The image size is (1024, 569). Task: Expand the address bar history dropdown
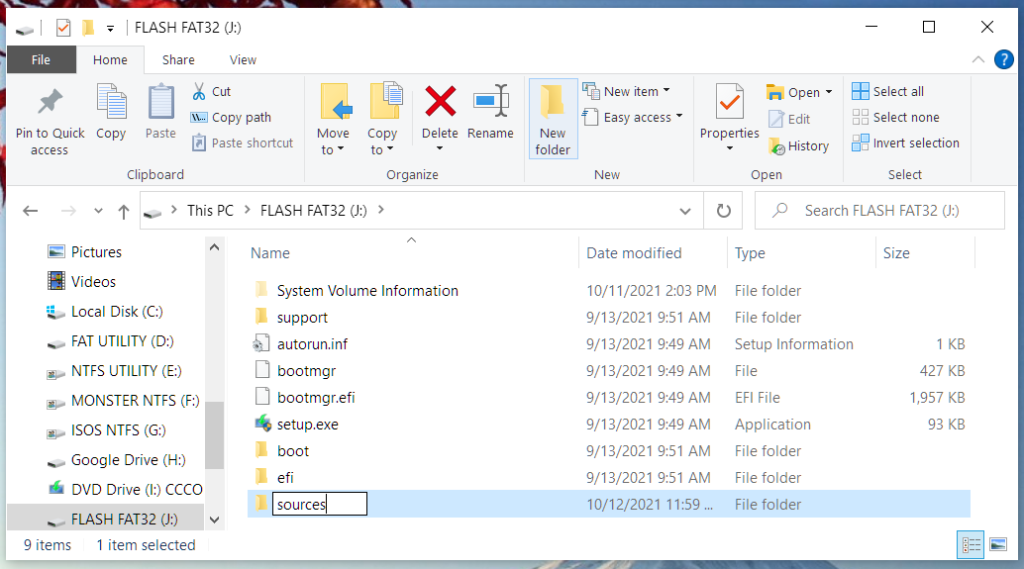[685, 211]
